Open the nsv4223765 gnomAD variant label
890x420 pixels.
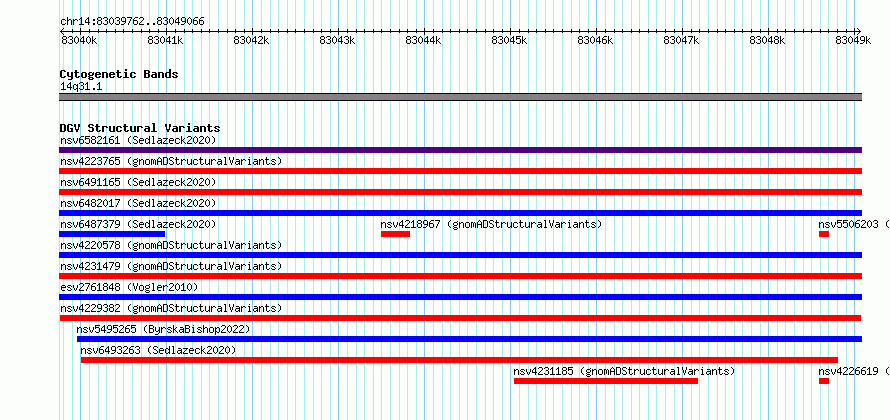pyautogui.click(x=171, y=161)
